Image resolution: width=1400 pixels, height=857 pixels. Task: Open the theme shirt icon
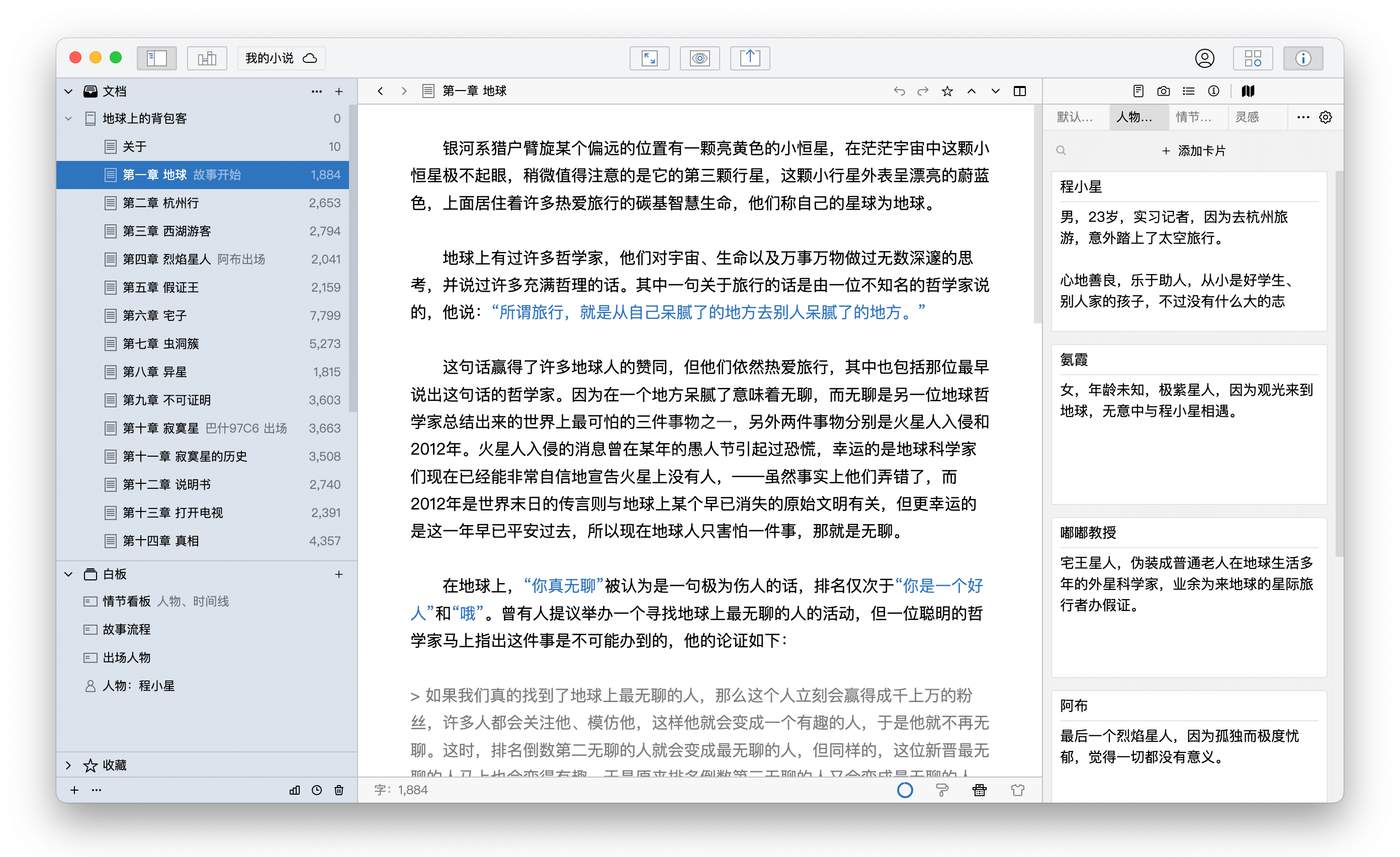pos(1017,790)
